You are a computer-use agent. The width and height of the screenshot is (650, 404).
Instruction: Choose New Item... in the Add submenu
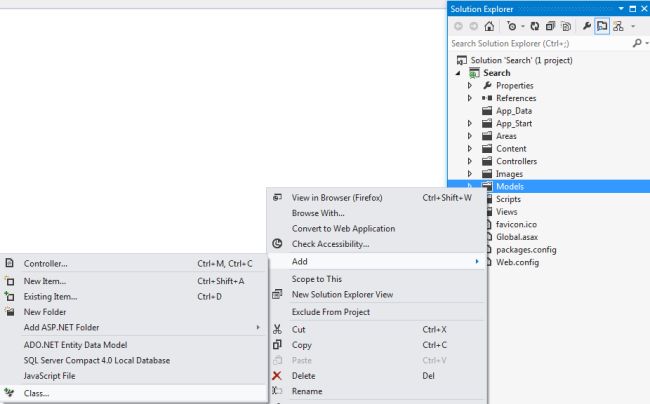[x=133, y=281]
